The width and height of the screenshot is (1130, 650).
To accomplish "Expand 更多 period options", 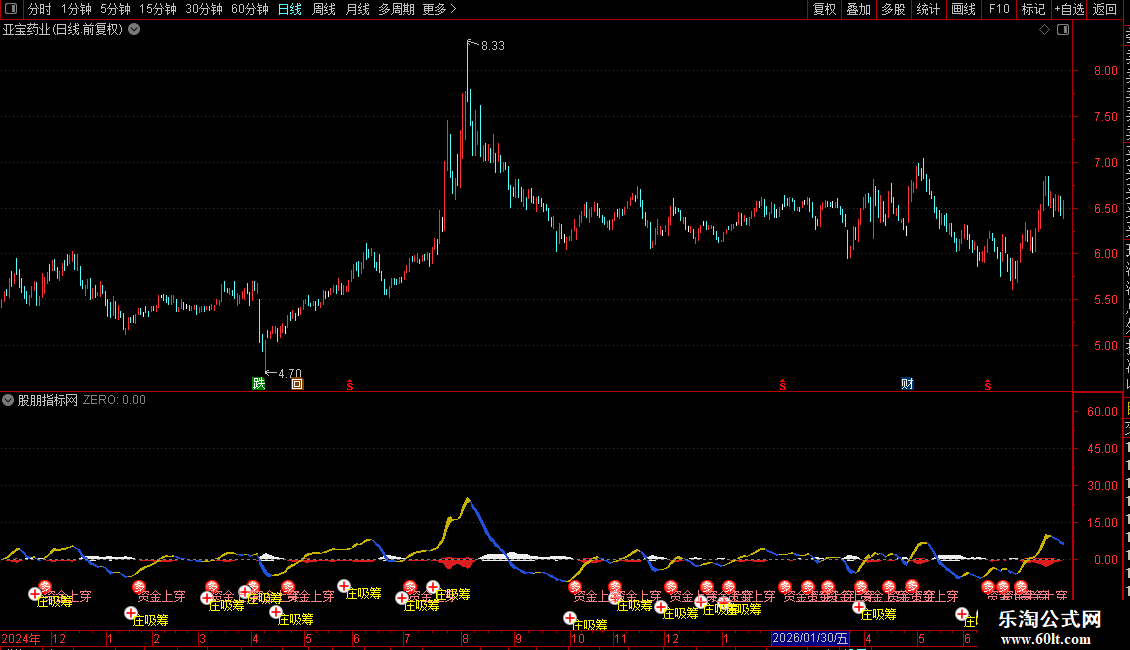I will 439,9.
